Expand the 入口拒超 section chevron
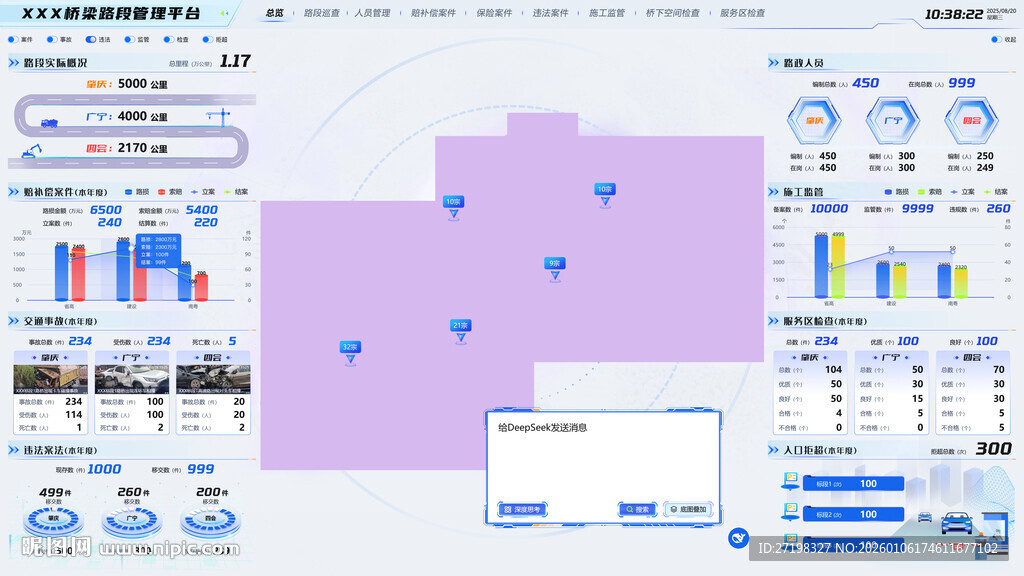Screen dimensions: 1024x576 click(x=773, y=451)
